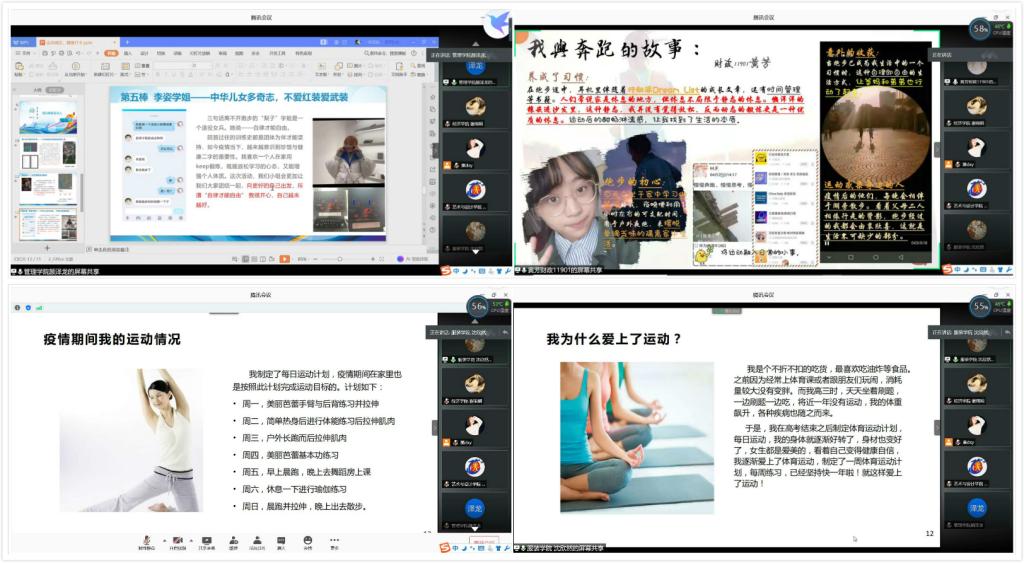Start the slideshow with the orange play button
Image resolution: width=1024 pixels, height=563 pixels.
(285, 258)
